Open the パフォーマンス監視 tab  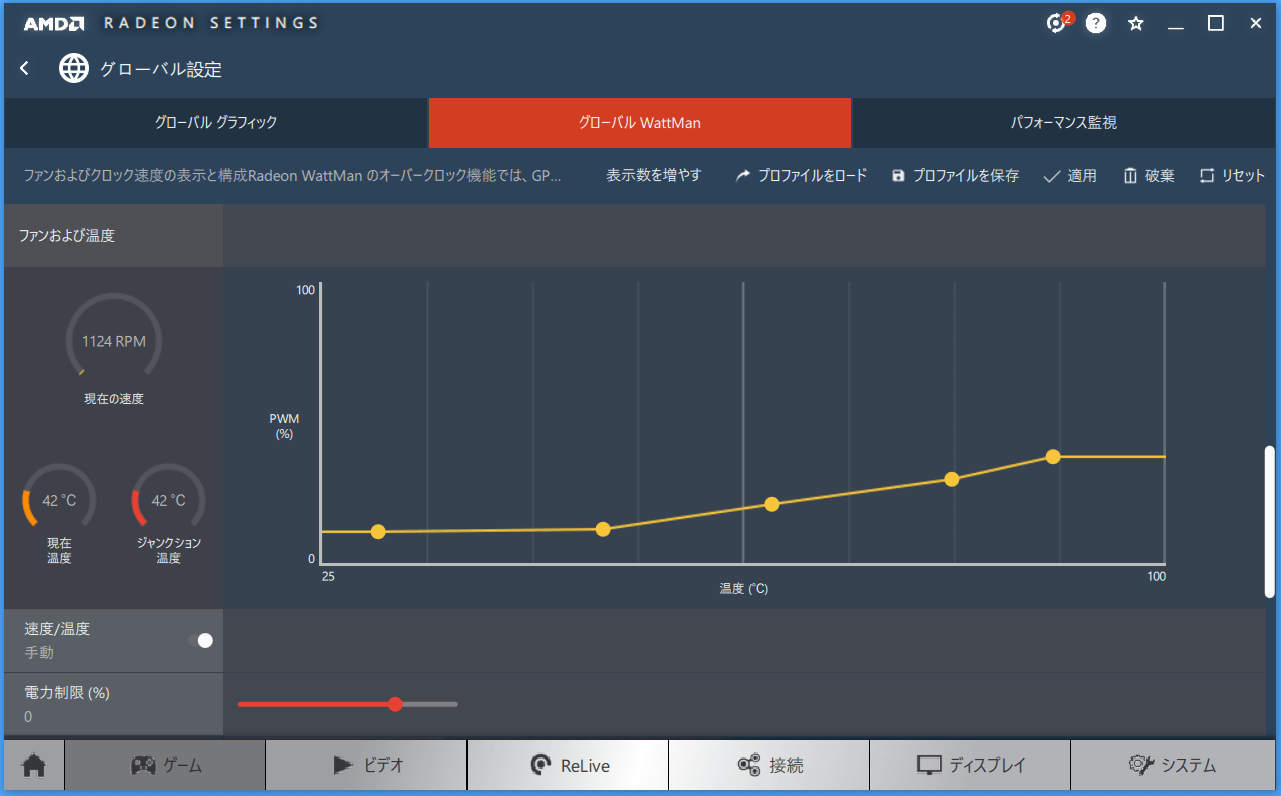pyautogui.click(x=1064, y=123)
